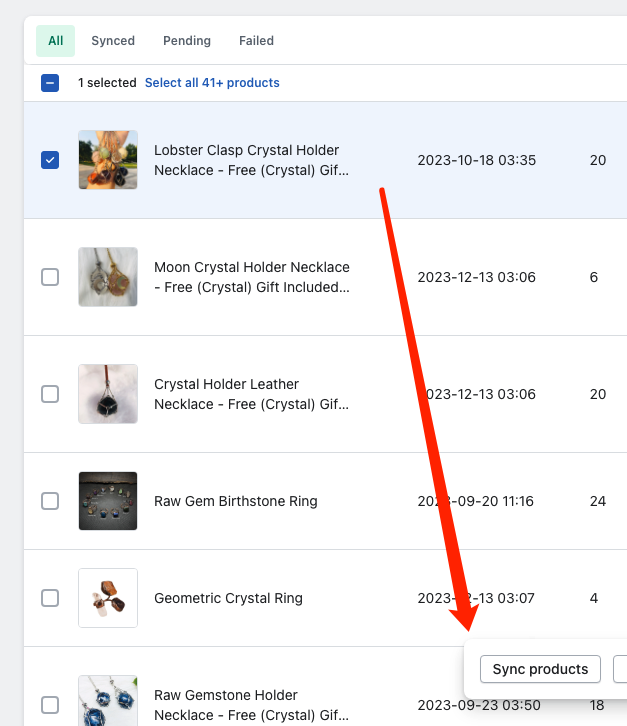Click the Raw Gem Birthstone Ring thumbnail
Viewport: 627px width, 726px height.
[x=108, y=501]
